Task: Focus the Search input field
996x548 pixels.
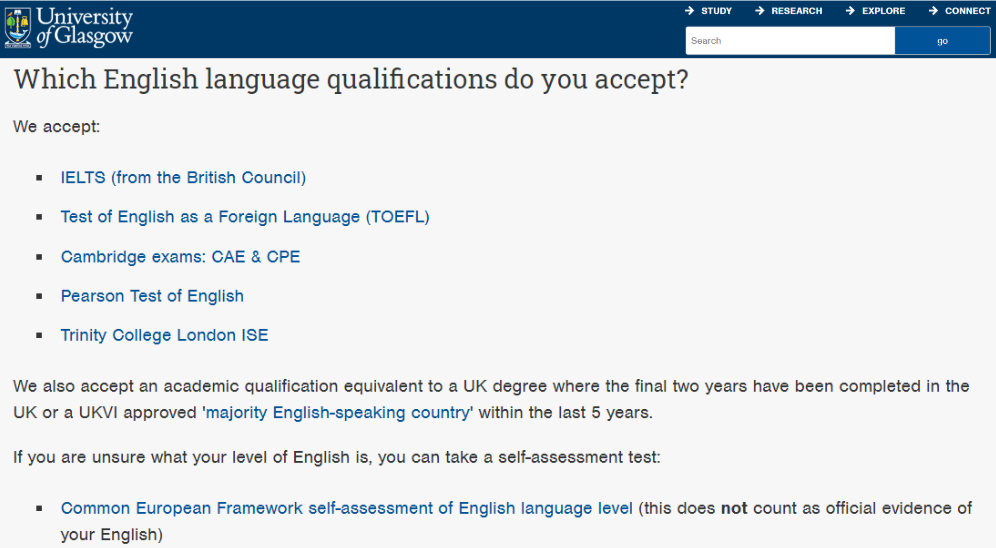Action: pos(789,41)
